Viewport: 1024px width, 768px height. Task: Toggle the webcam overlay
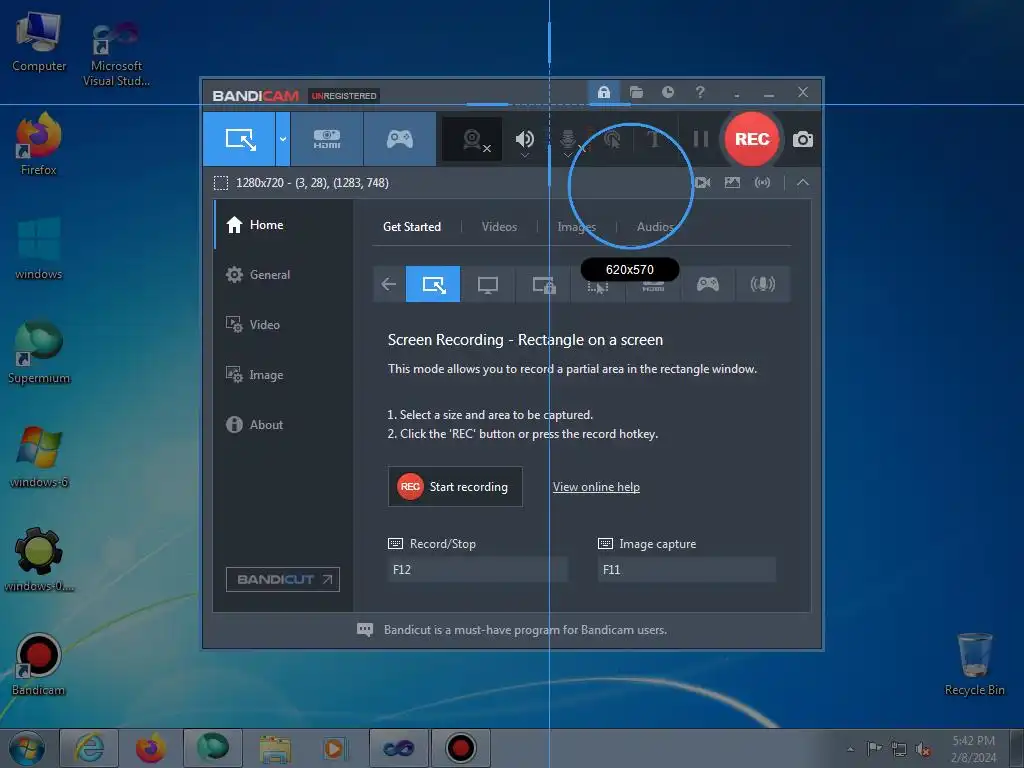(x=473, y=139)
